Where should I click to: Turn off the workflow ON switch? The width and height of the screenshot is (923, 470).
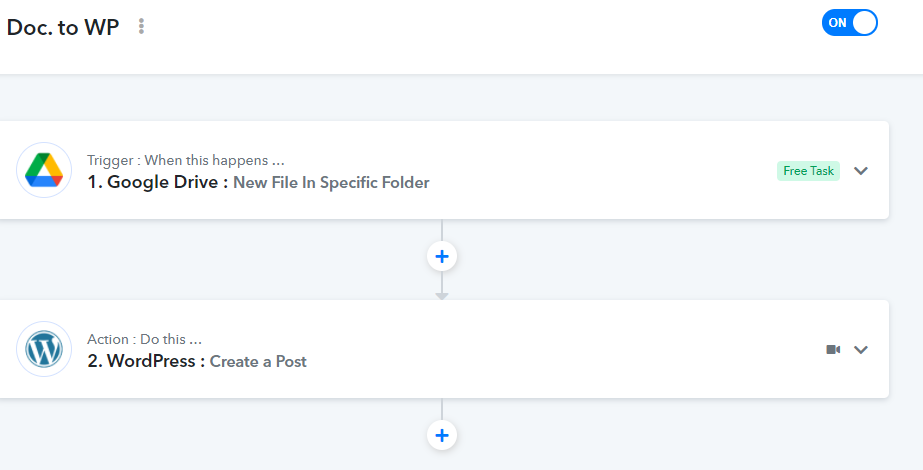tap(849, 23)
